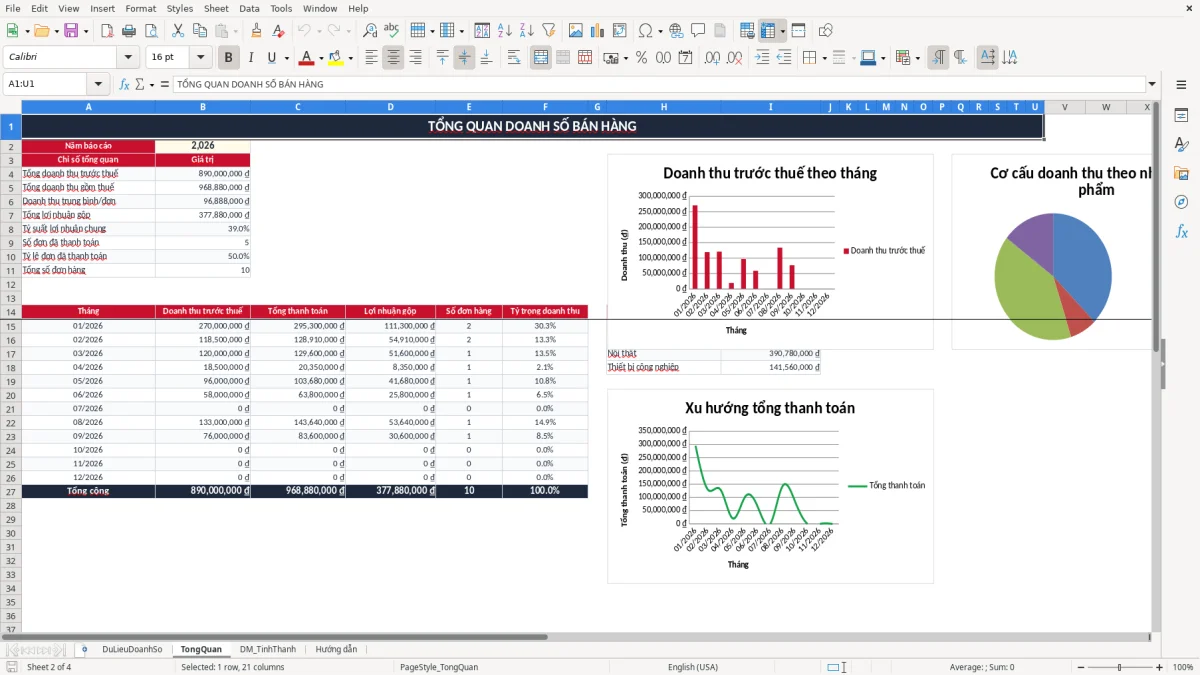Click the Format as Percent icon

pyautogui.click(x=642, y=58)
